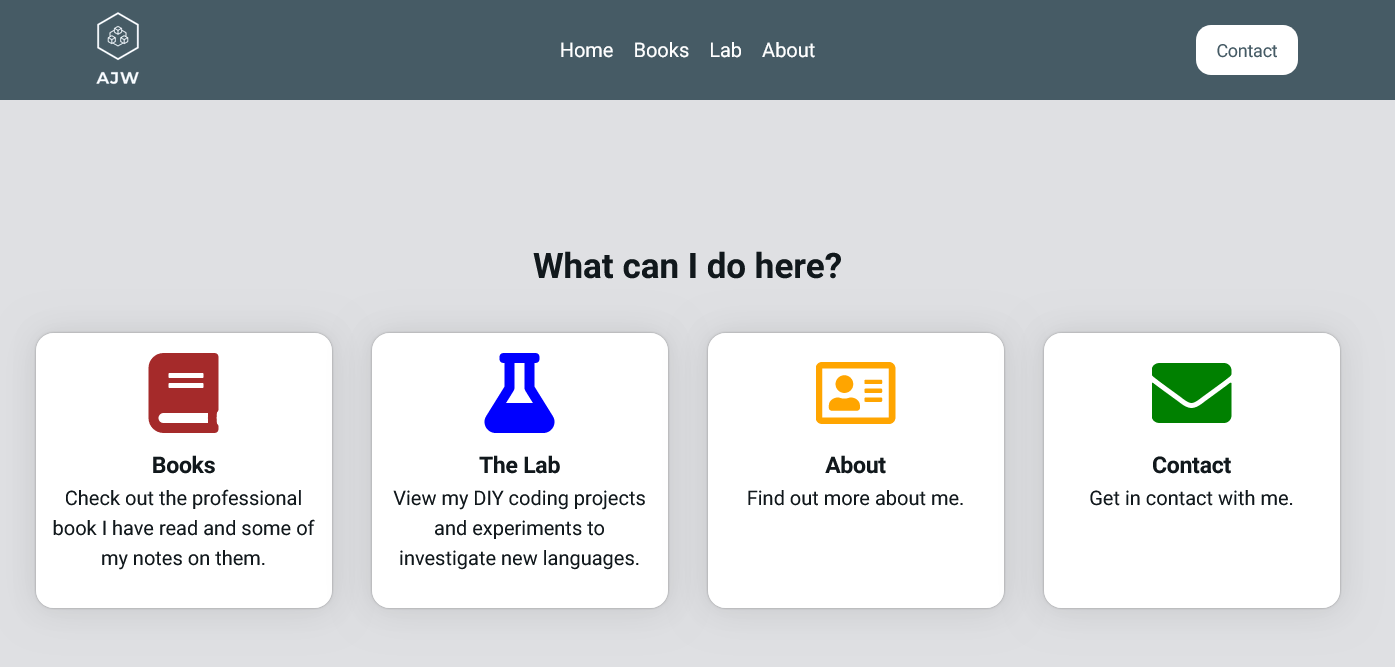Screen dimensions: 1395x667
Task: Click the orange ID card icon
Action: tap(856, 393)
